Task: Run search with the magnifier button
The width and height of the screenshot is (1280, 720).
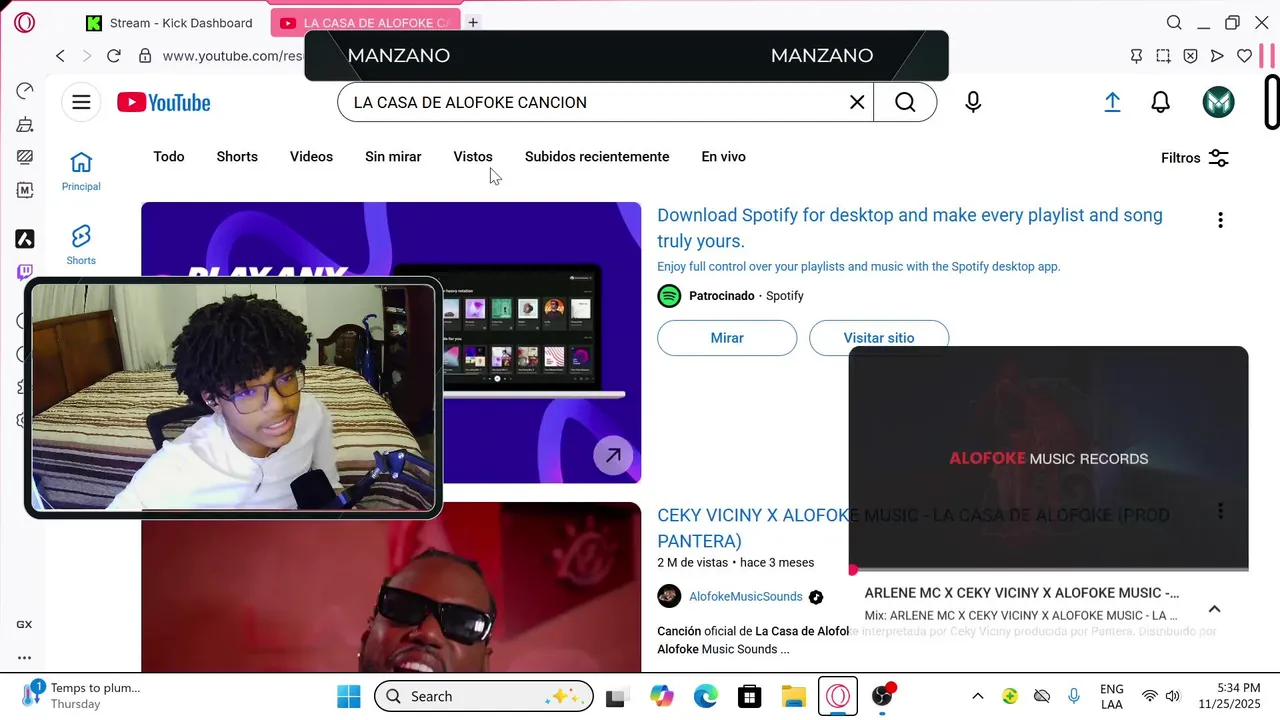Action: point(905,102)
